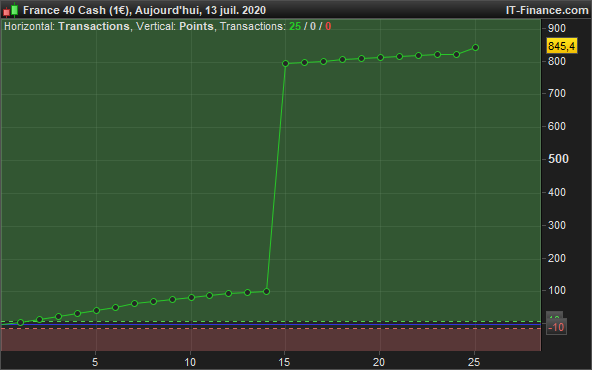Click the 10 label on the horizontal axis
Image resolution: width=592 pixels, height=370 pixels.
click(x=190, y=362)
